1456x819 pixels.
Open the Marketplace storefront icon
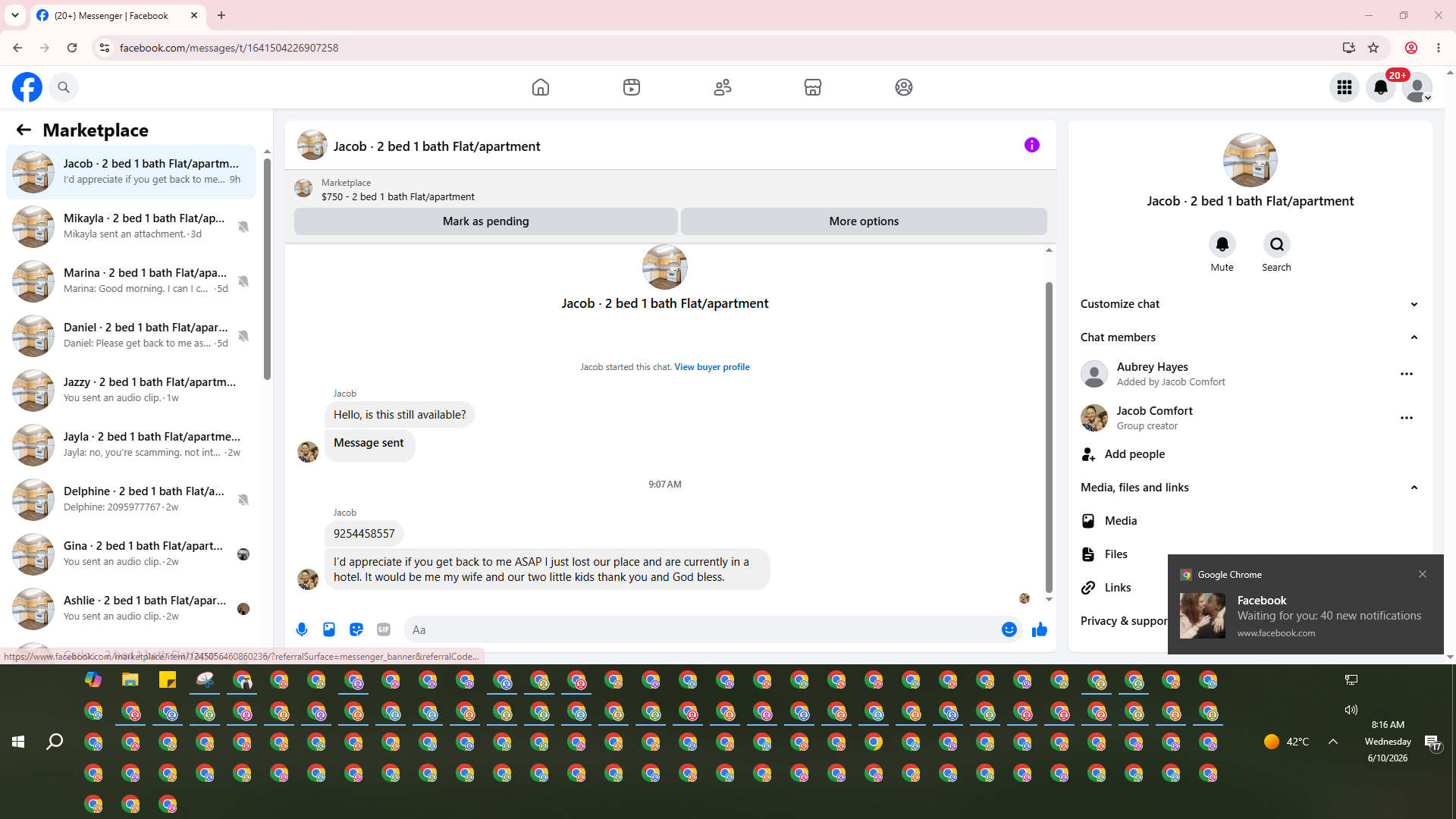tap(813, 87)
